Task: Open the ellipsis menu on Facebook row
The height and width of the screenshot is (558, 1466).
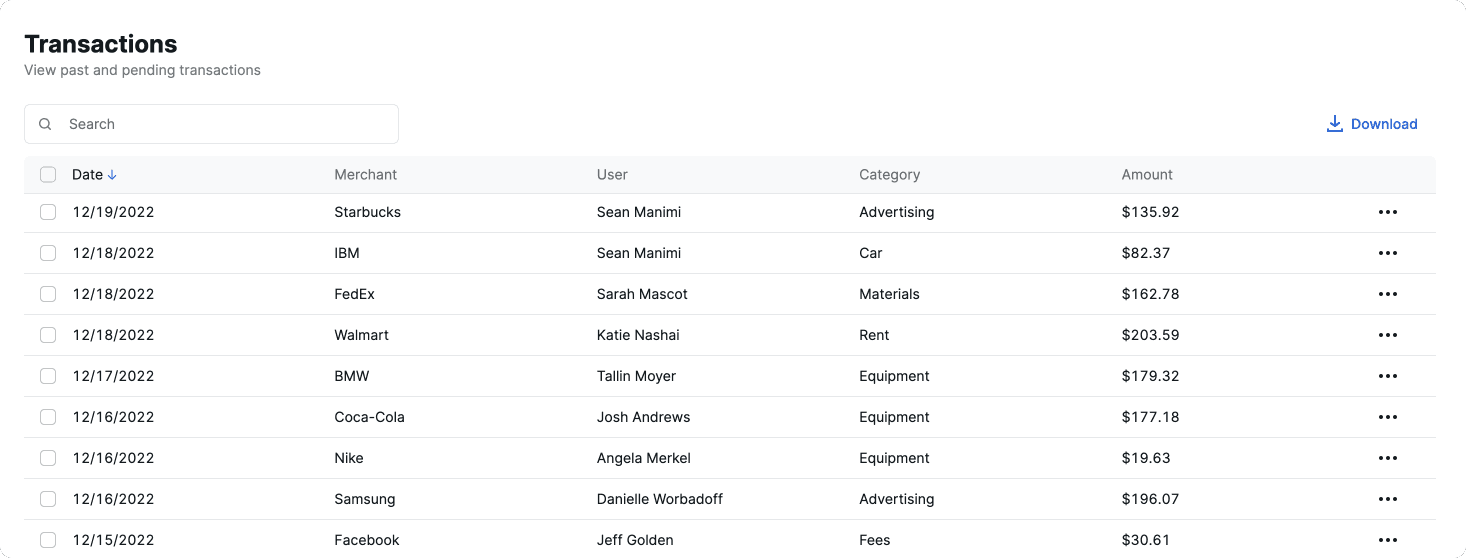Action: click(1387, 540)
